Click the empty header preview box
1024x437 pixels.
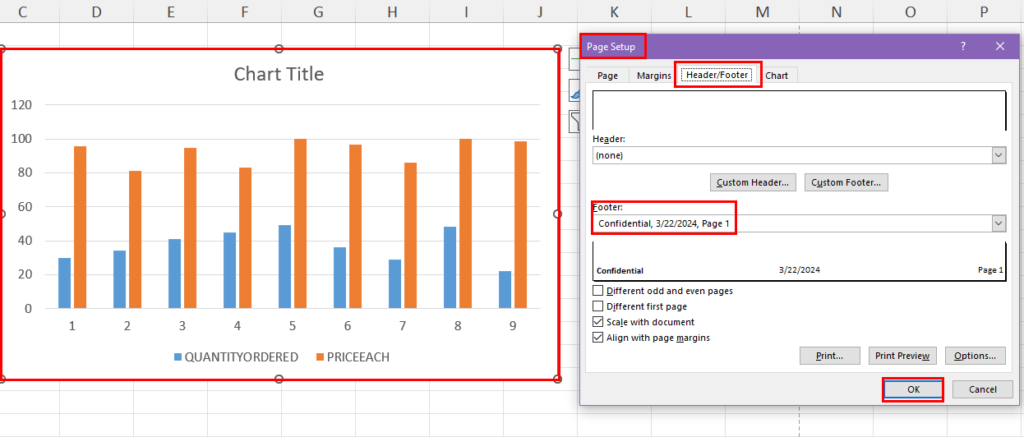pyautogui.click(x=799, y=111)
